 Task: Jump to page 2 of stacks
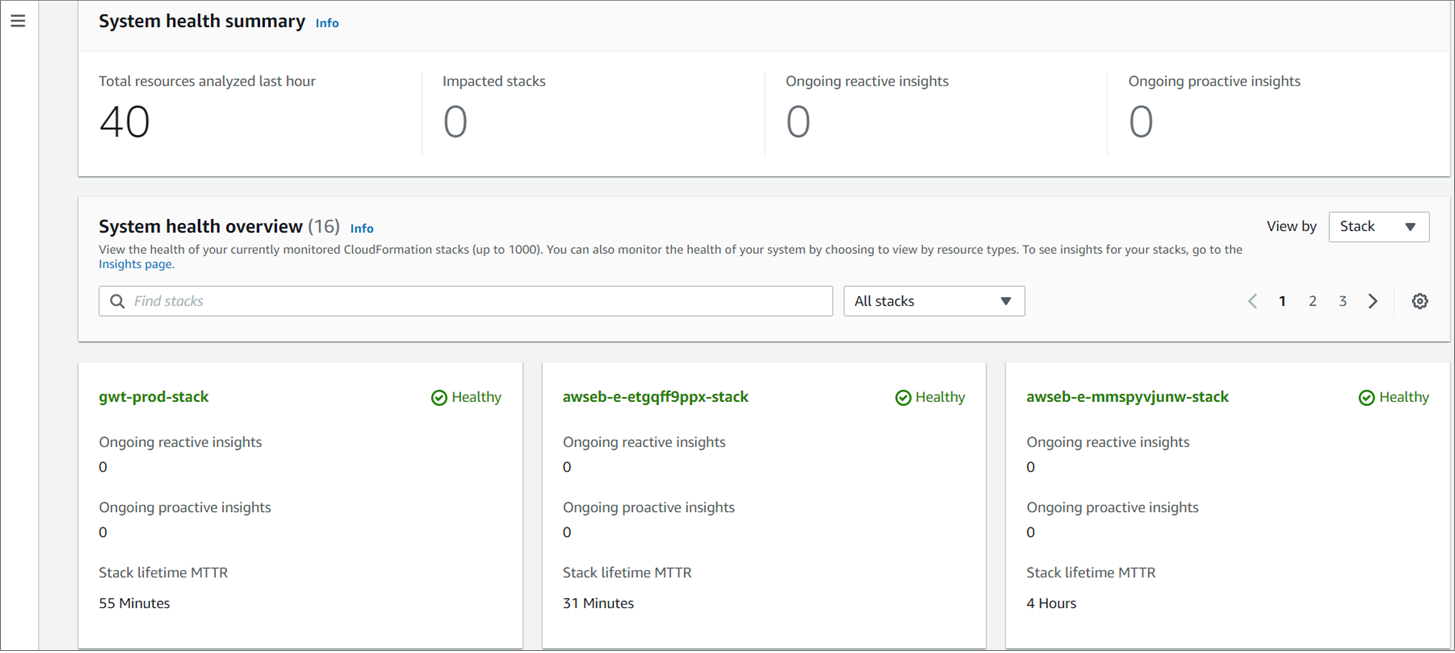click(1313, 301)
